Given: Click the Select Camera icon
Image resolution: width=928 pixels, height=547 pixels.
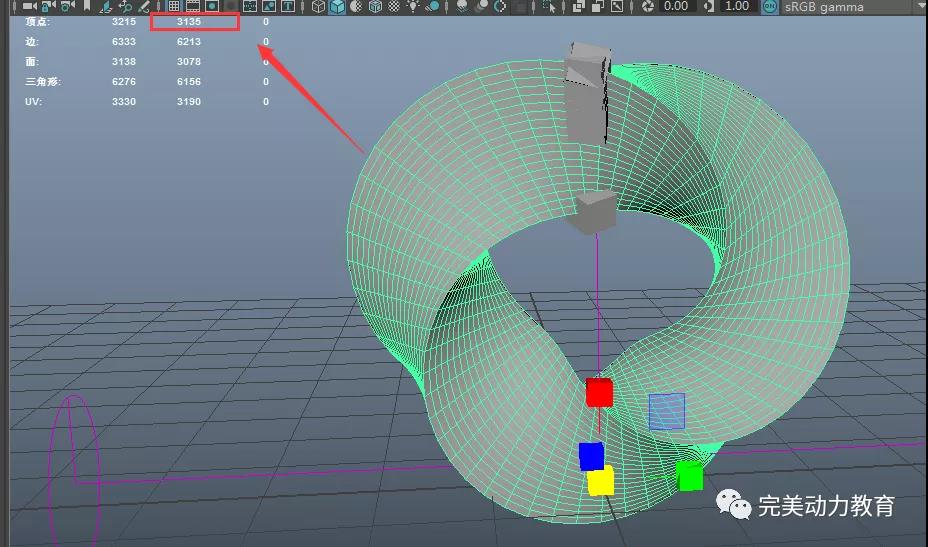Looking at the screenshot, I should [x=29, y=6].
